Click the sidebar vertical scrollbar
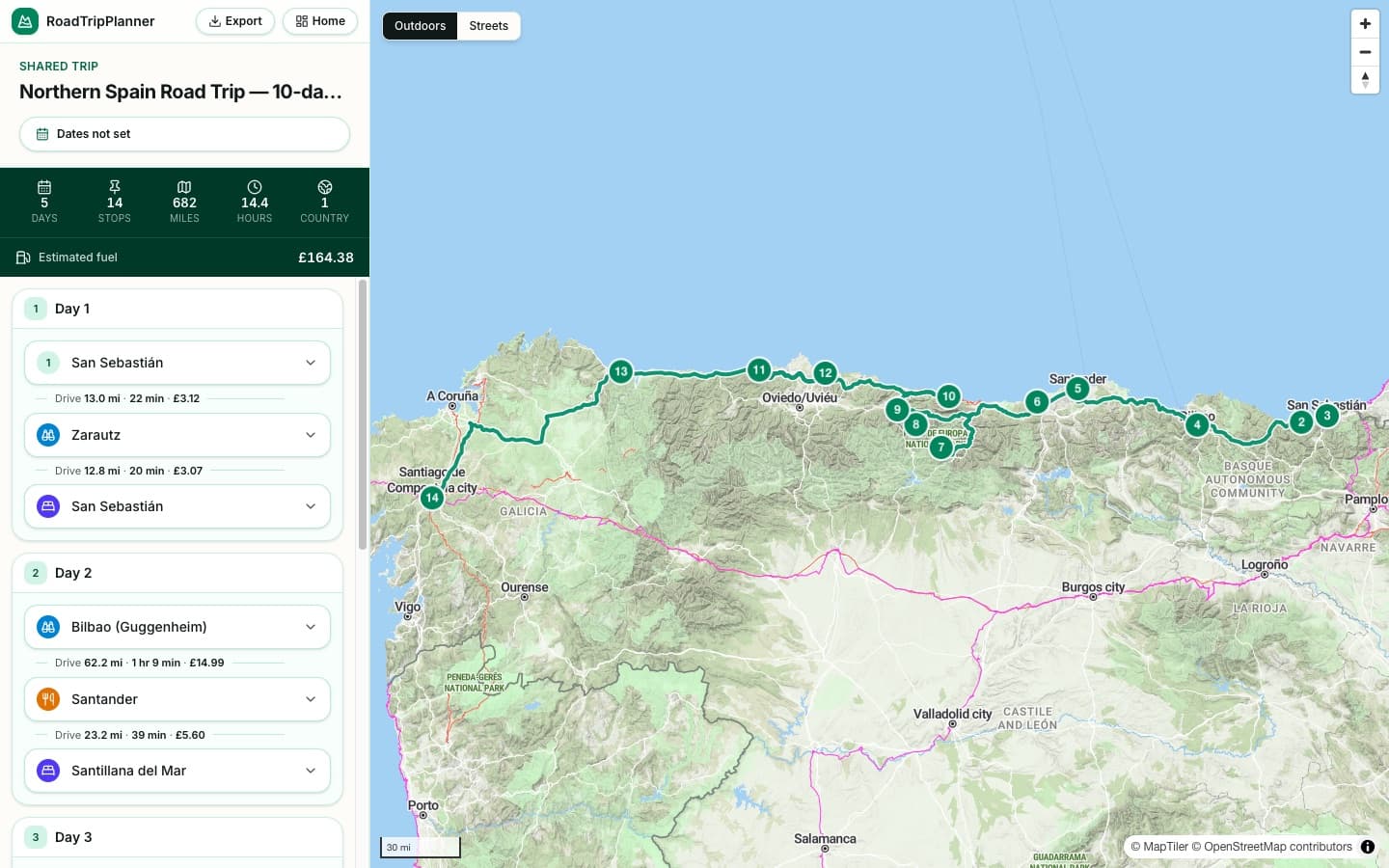The height and width of the screenshot is (868, 1389). pyautogui.click(x=363, y=415)
